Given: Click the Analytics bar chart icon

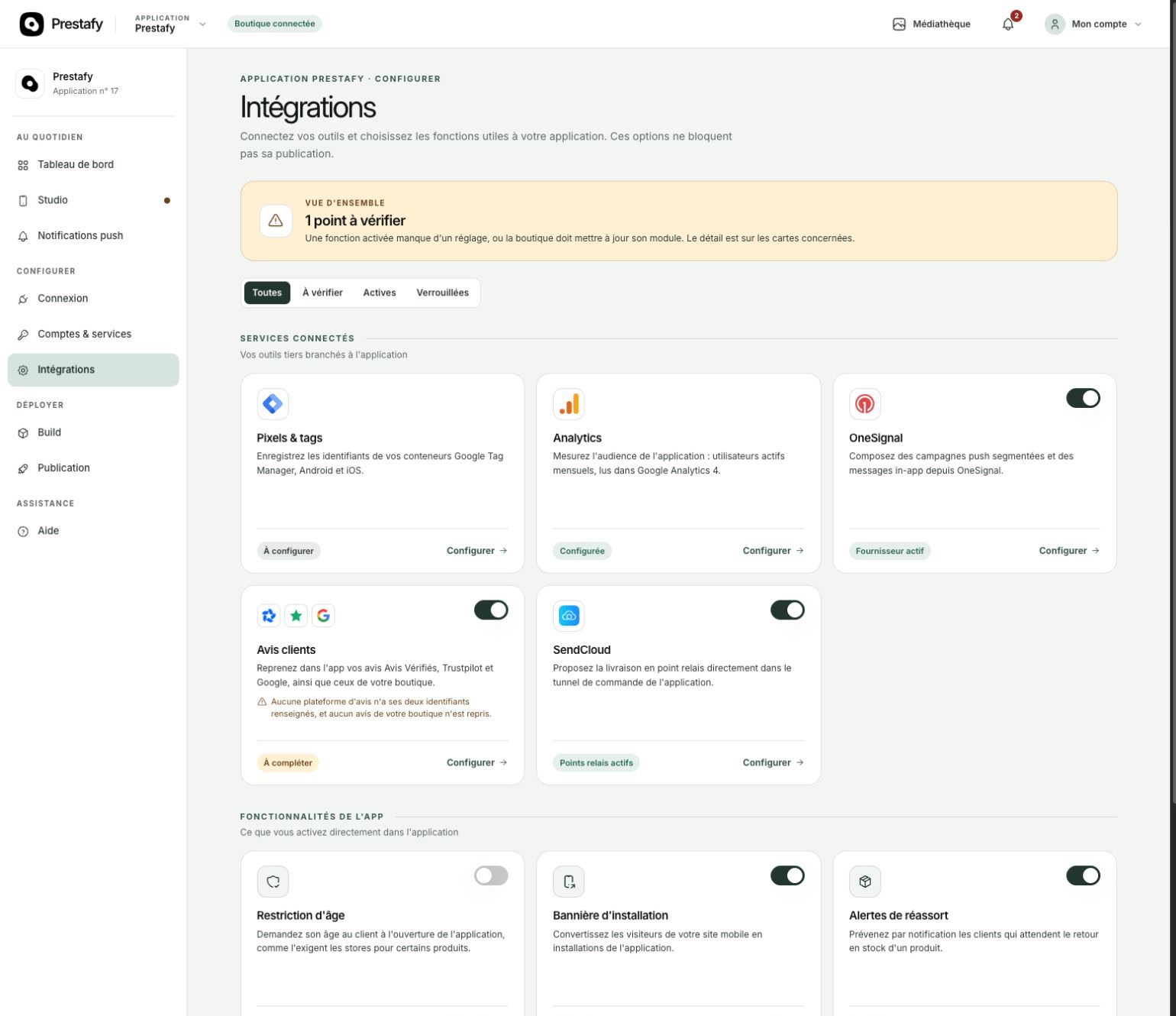Looking at the screenshot, I should tap(569, 403).
